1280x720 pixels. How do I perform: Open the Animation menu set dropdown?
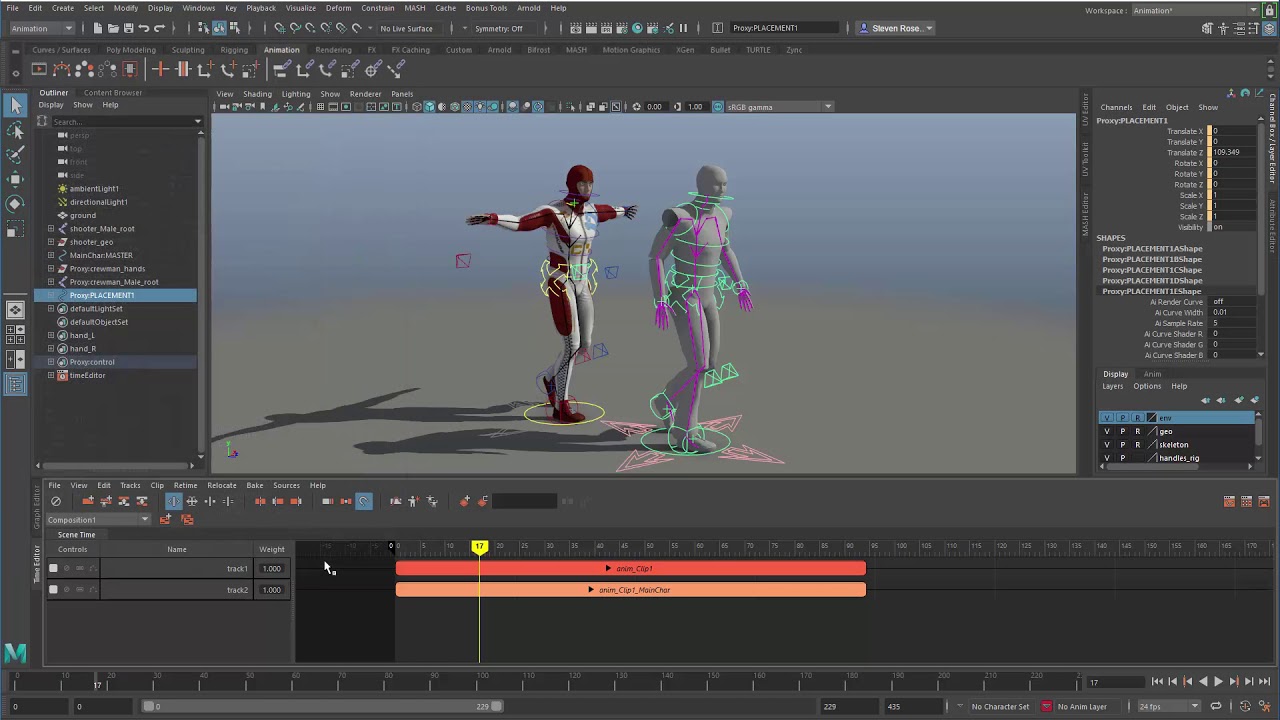(42, 28)
